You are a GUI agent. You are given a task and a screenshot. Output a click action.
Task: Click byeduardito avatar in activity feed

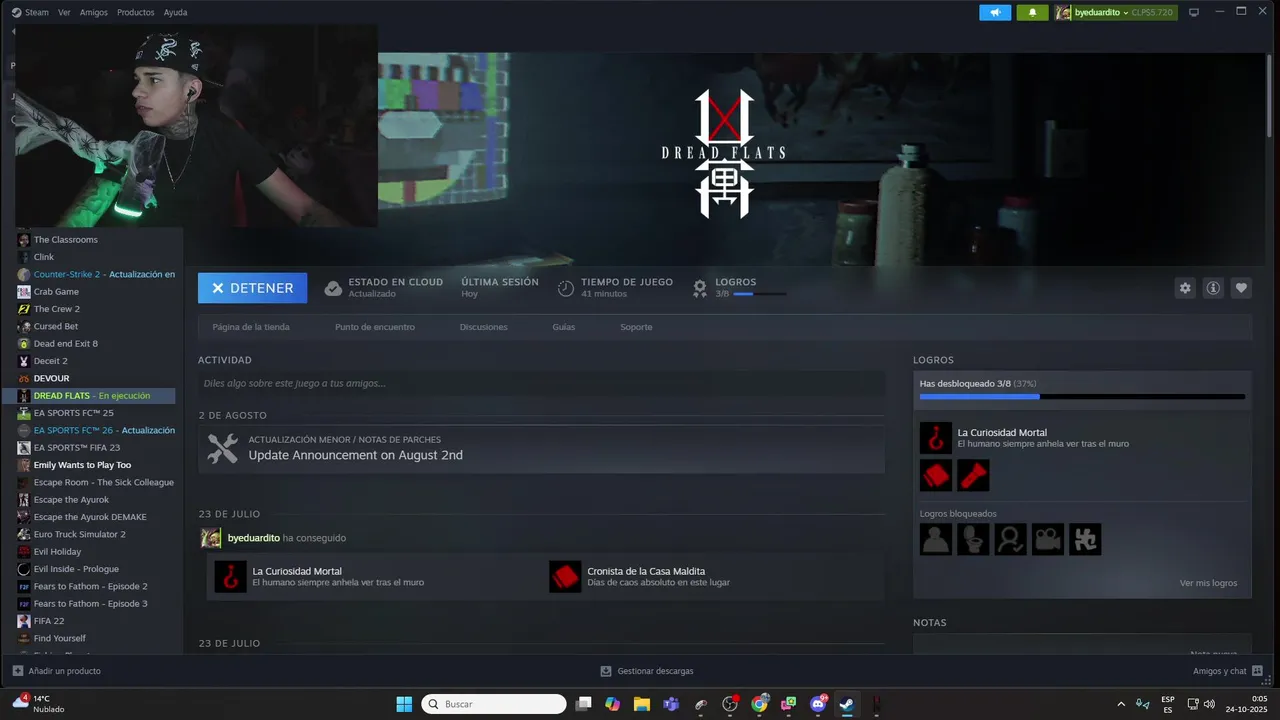coord(211,538)
